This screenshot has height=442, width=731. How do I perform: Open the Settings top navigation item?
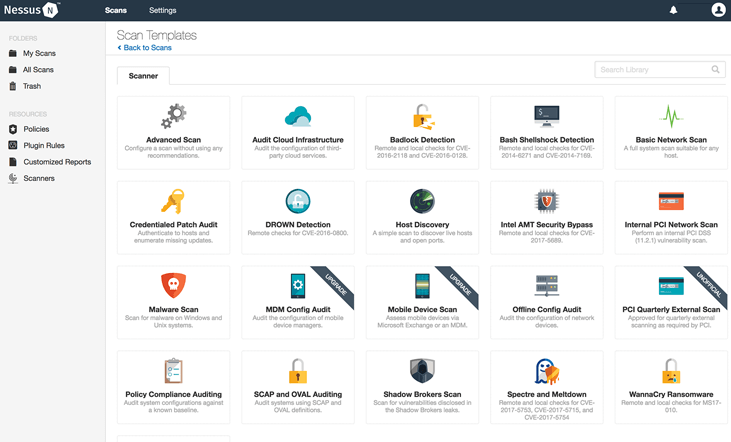[x=163, y=10]
